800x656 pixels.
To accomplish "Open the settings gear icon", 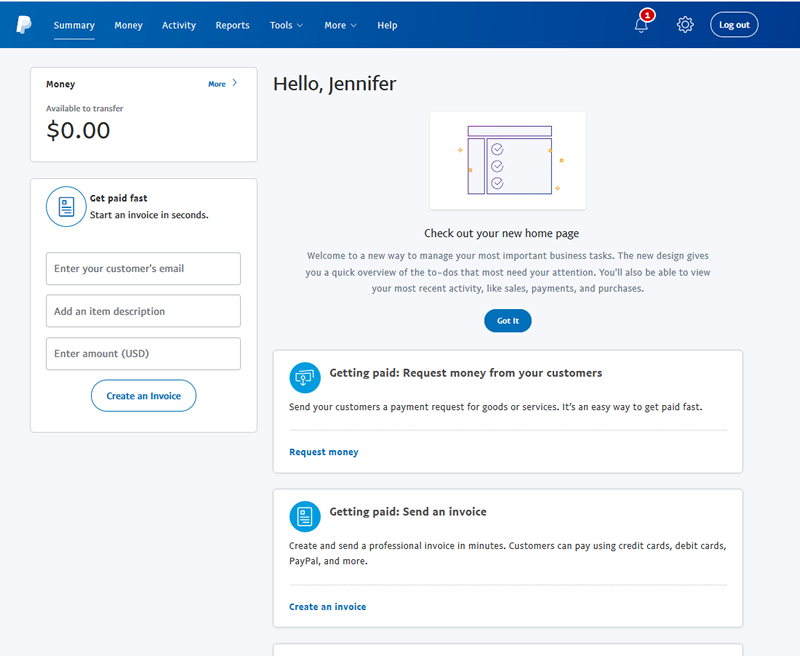I will tap(685, 24).
